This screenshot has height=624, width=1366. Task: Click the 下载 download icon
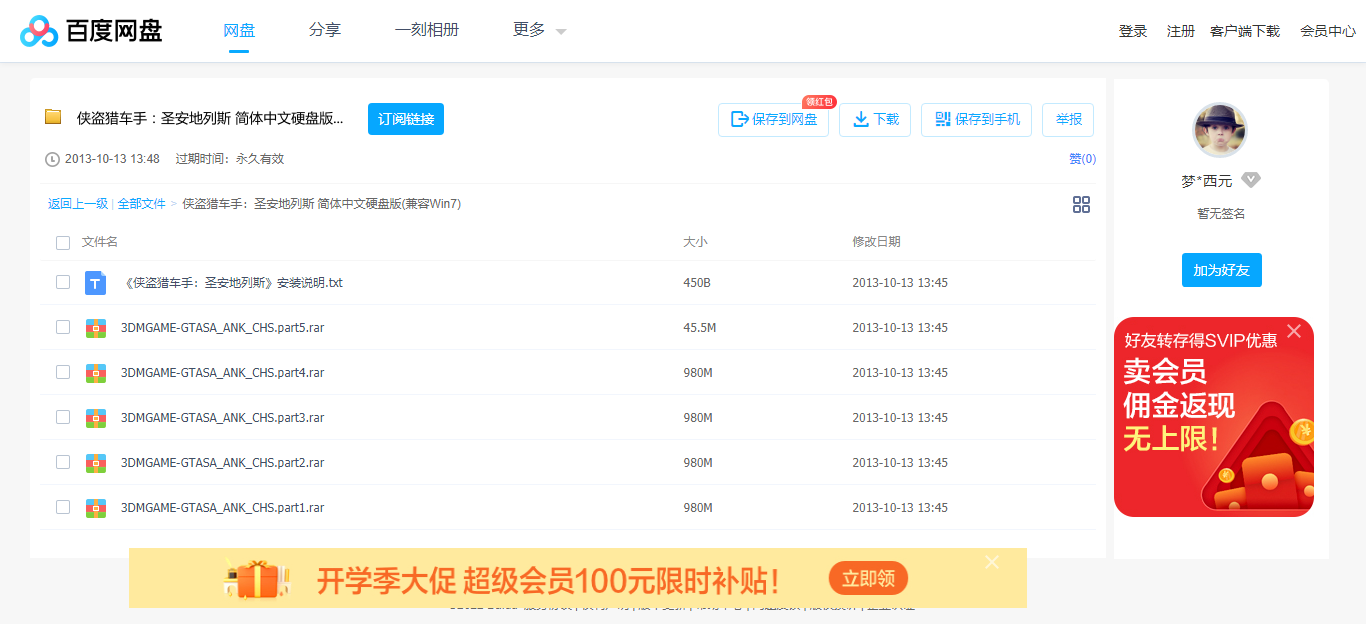(x=860, y=119)
